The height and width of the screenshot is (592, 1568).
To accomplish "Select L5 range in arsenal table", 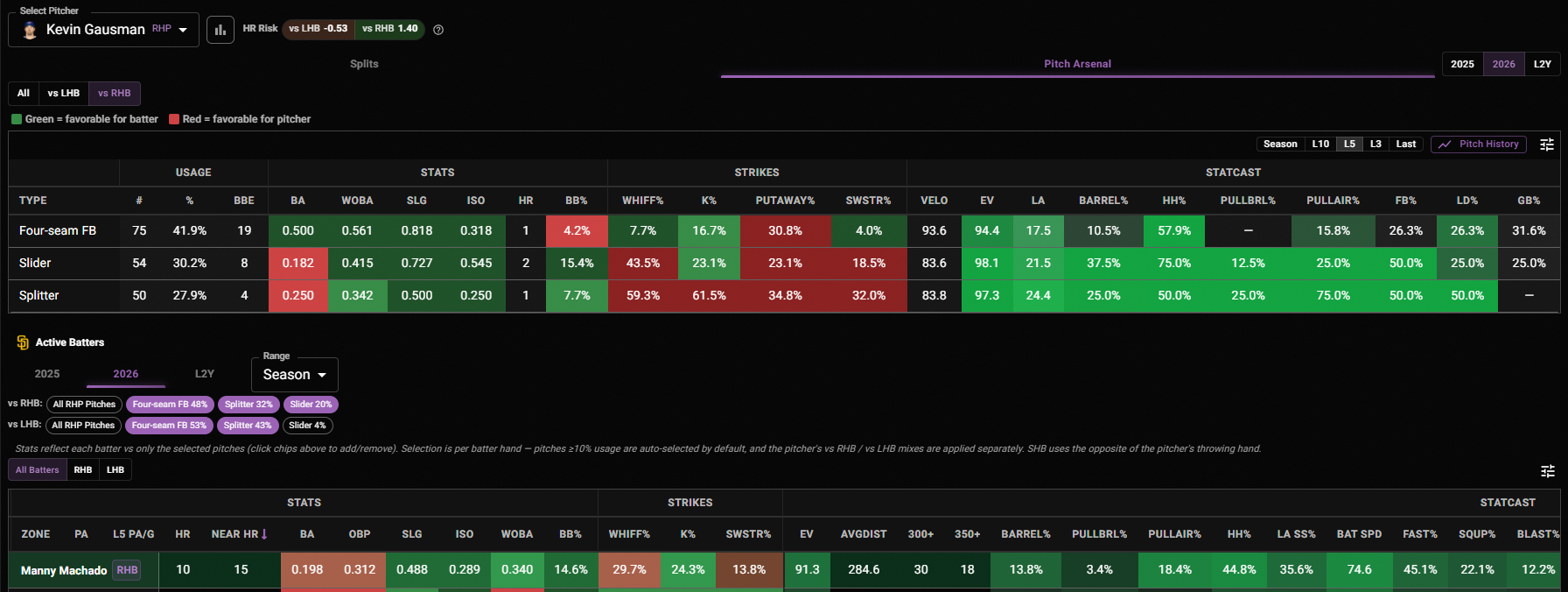I will pos(1349,144).
